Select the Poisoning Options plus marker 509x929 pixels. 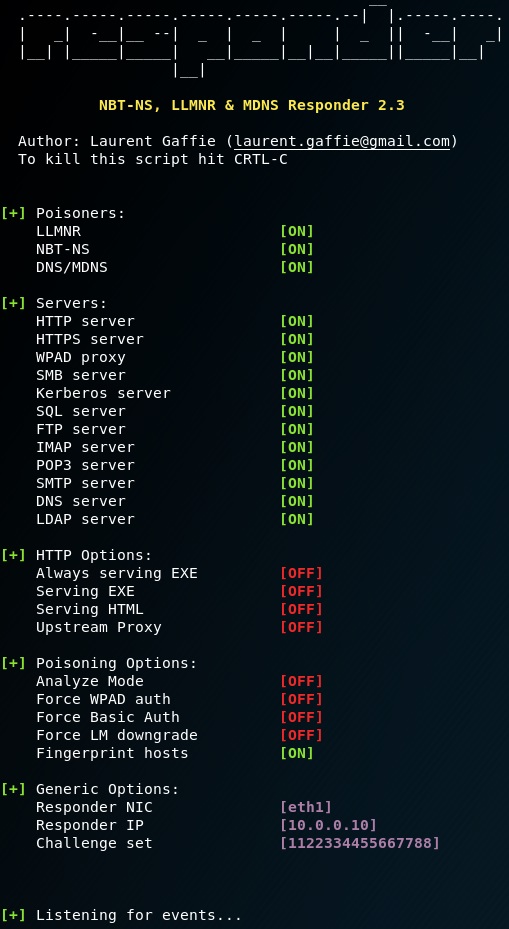(x=14, y=663)
